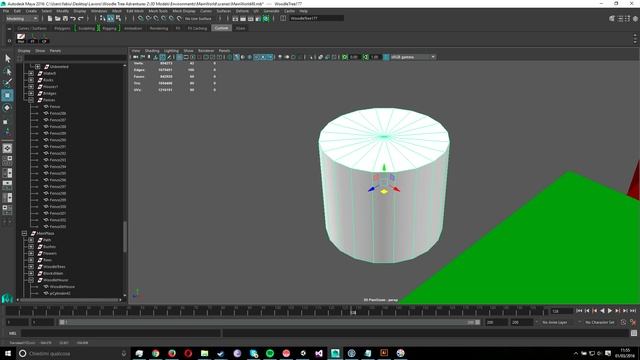Open the Script Editor icon at command line

[x=633, y=333]
